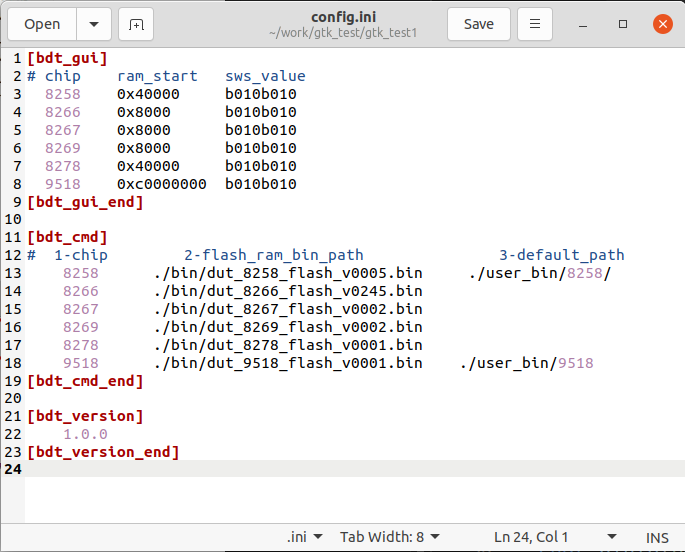
Task: Click the 1.0.0 version text
Action: point(85,434)
